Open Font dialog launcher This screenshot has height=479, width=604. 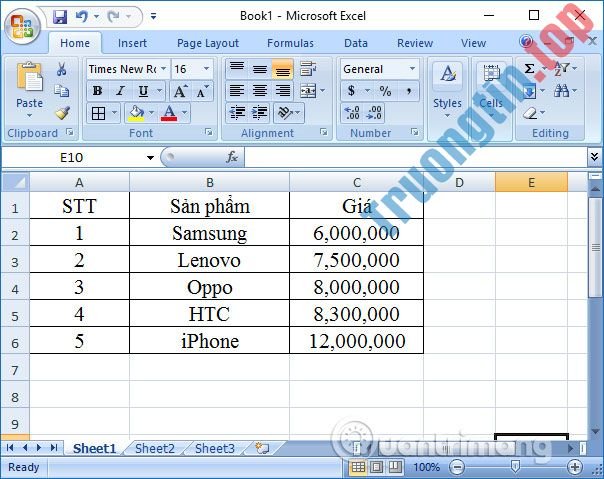[x=208, y=132]
